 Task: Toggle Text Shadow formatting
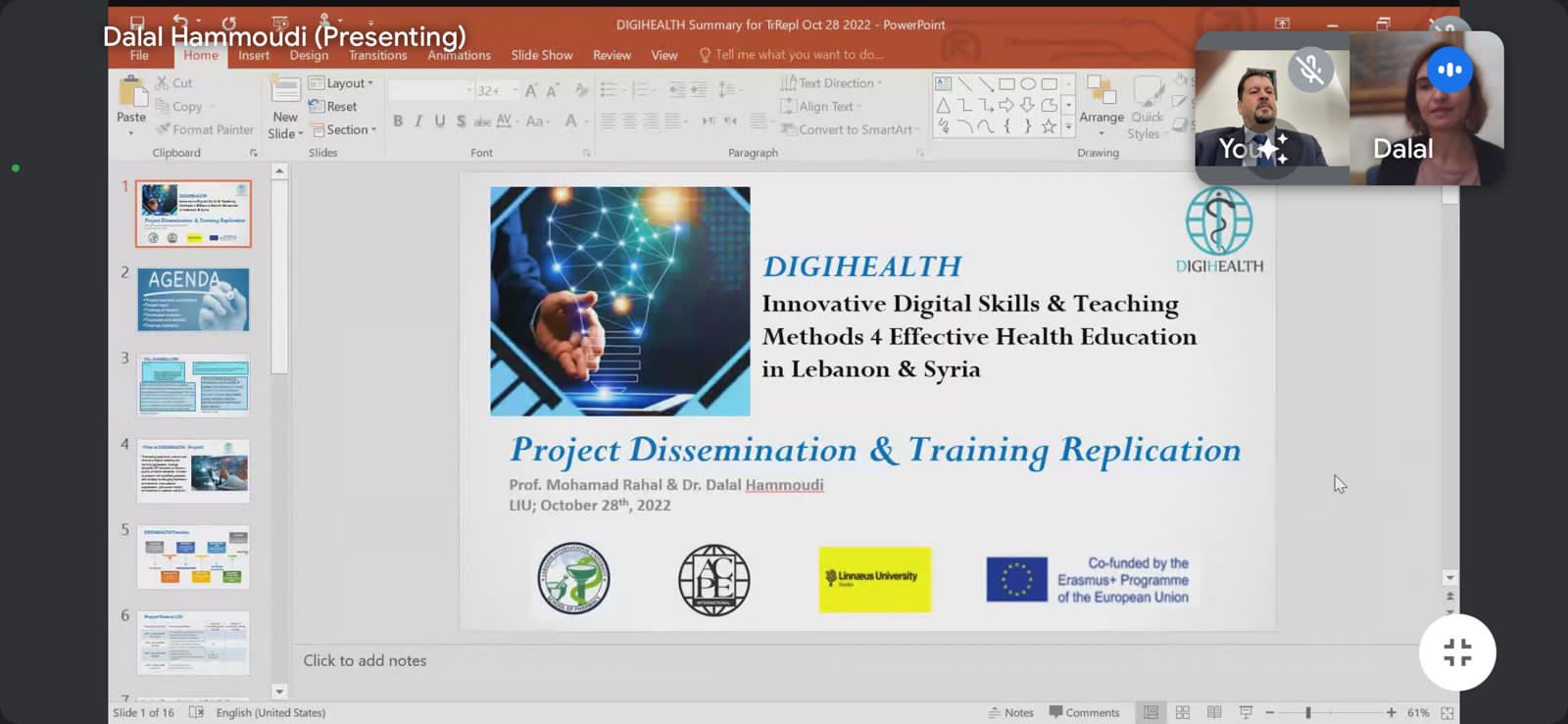click(x=461, y=121)
